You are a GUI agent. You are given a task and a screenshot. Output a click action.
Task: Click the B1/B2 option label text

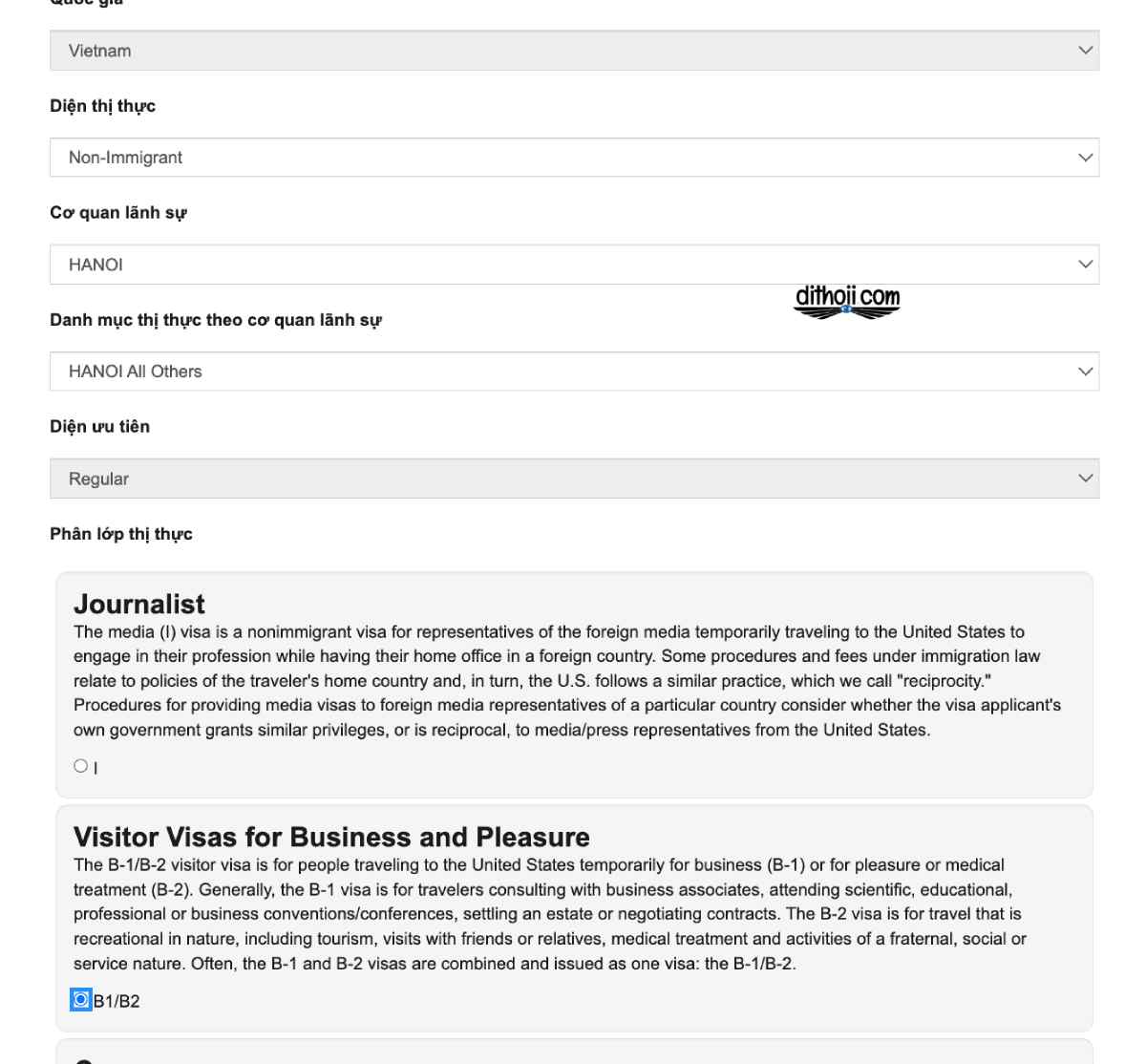point(117,1001)
